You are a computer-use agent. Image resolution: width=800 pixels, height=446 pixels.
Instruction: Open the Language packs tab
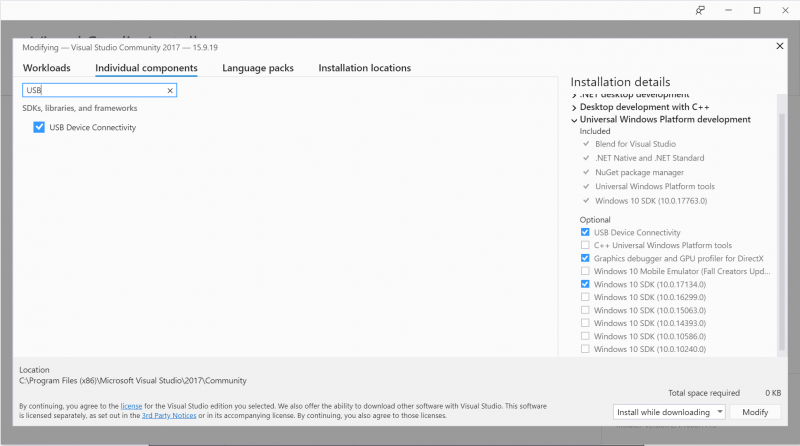click(x=258, y=68)
